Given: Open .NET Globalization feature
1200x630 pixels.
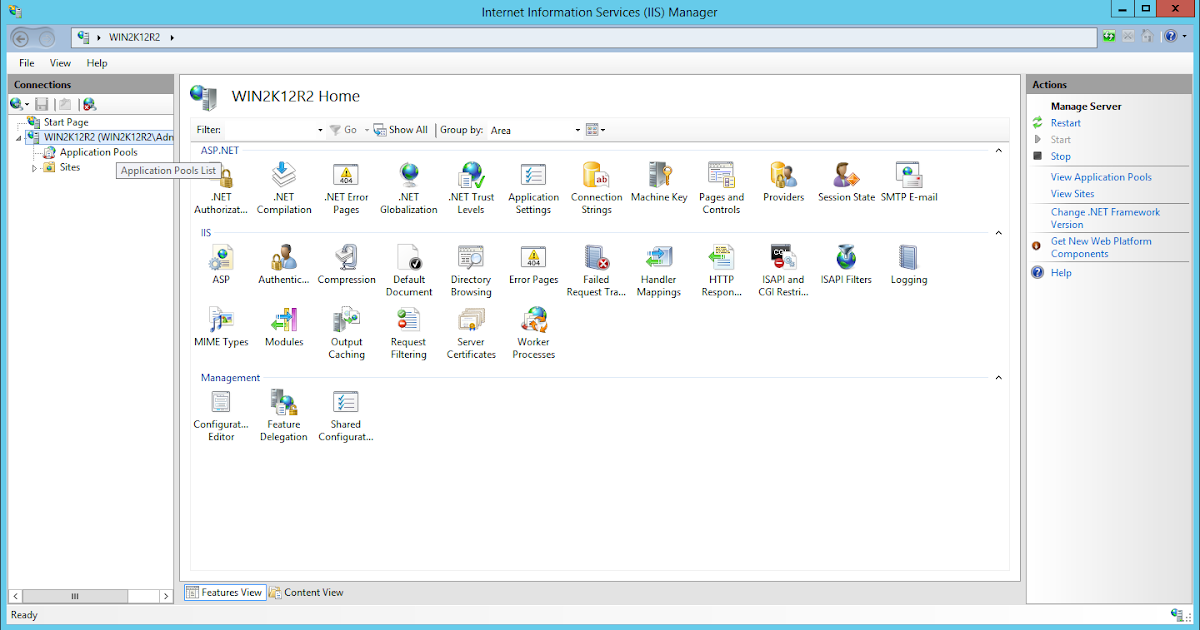Looking at the screenshot, I should (409, 187).
